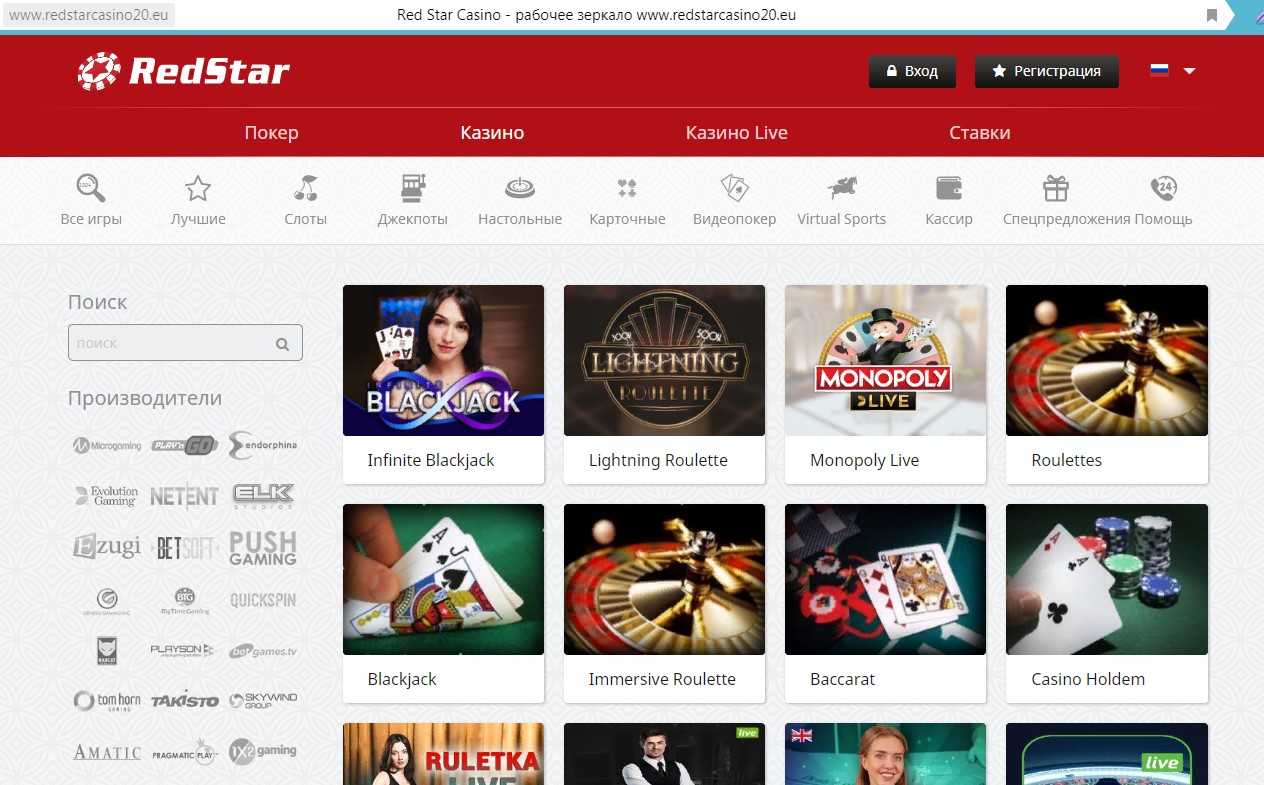Click the Регистрация button
Viewport: 1264px width, 785px height.
click(x=1047, y=72)
